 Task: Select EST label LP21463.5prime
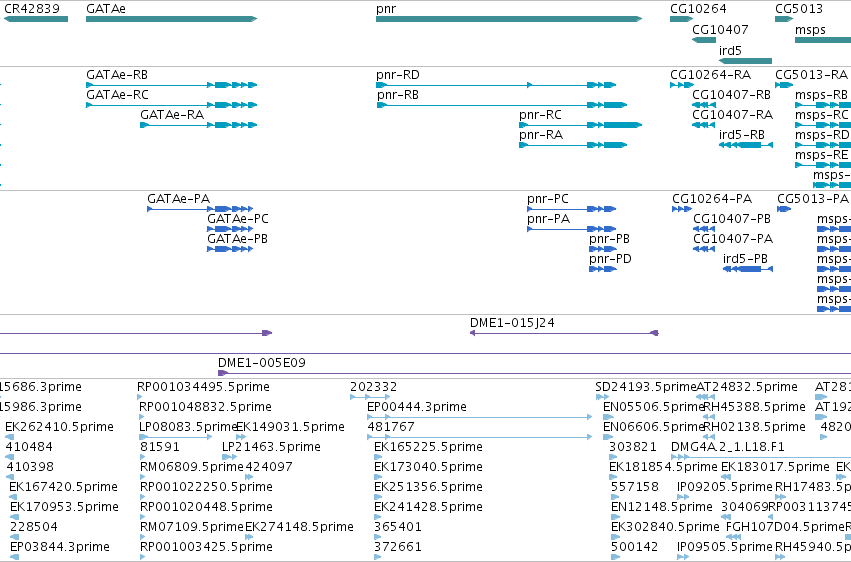tap(271, 447)
